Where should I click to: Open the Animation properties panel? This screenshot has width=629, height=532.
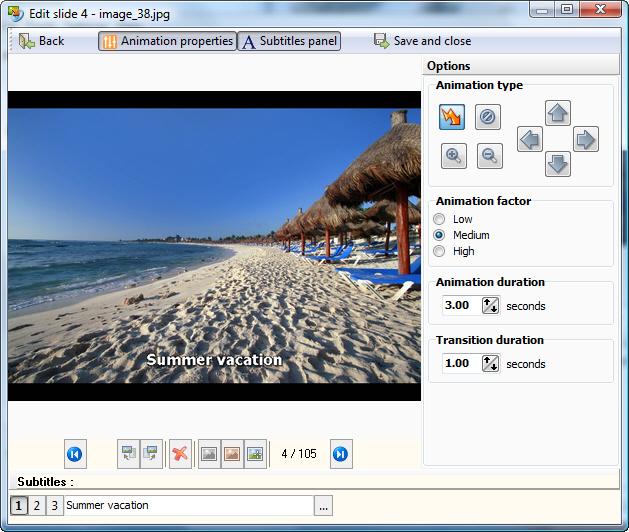[167, 41]
